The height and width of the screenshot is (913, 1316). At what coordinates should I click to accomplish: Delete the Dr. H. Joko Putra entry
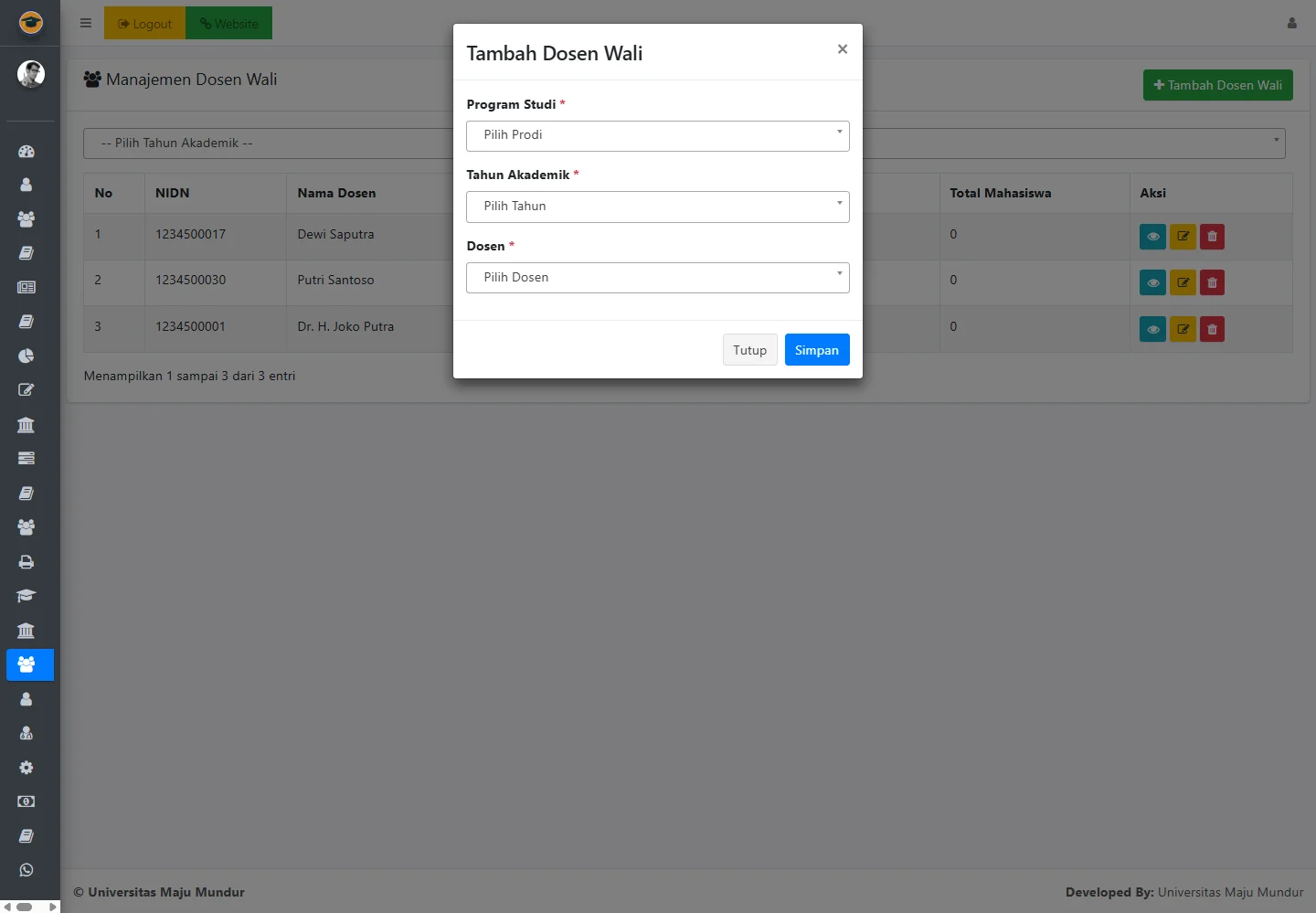pyautogui.click(x=1212, y=329)
